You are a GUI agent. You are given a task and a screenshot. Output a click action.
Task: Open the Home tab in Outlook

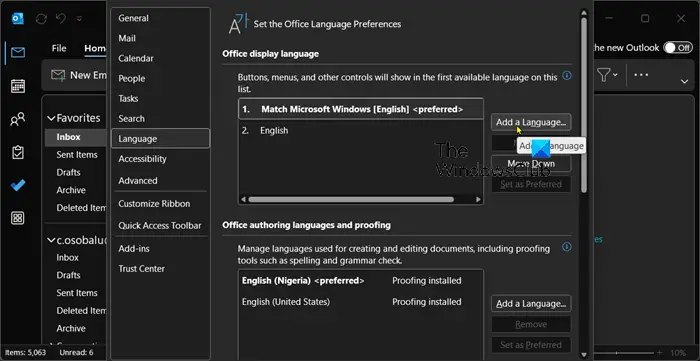(x=95, y=48)
